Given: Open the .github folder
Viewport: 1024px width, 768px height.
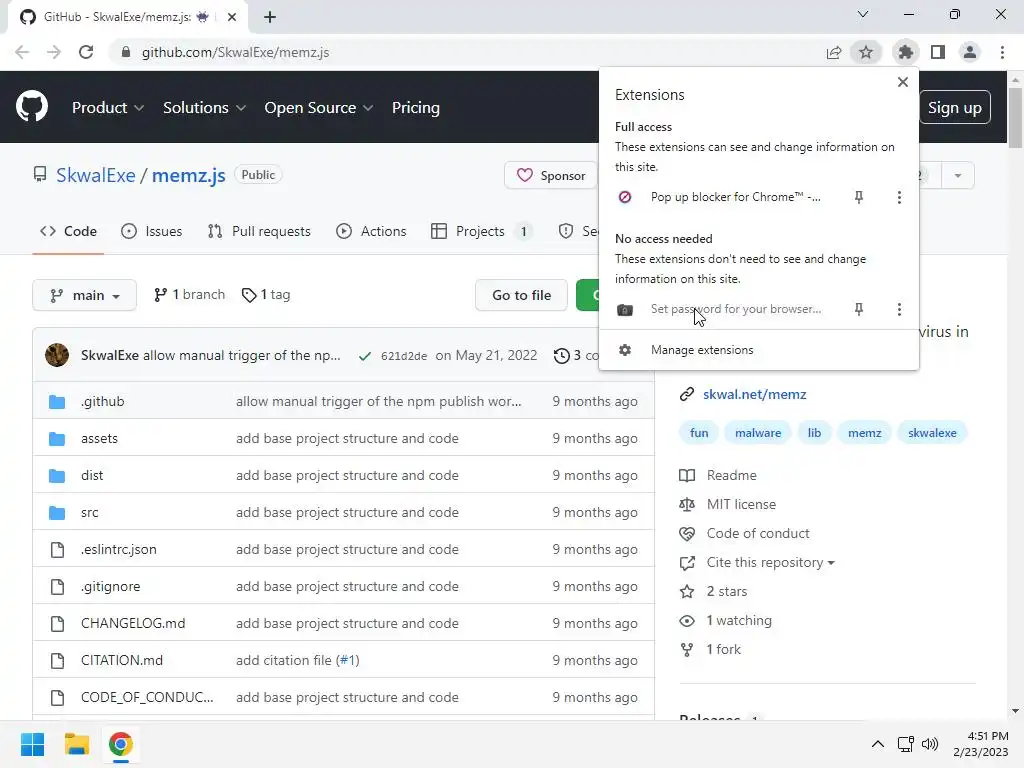Looking at the screenshot, I should [103, 401].
